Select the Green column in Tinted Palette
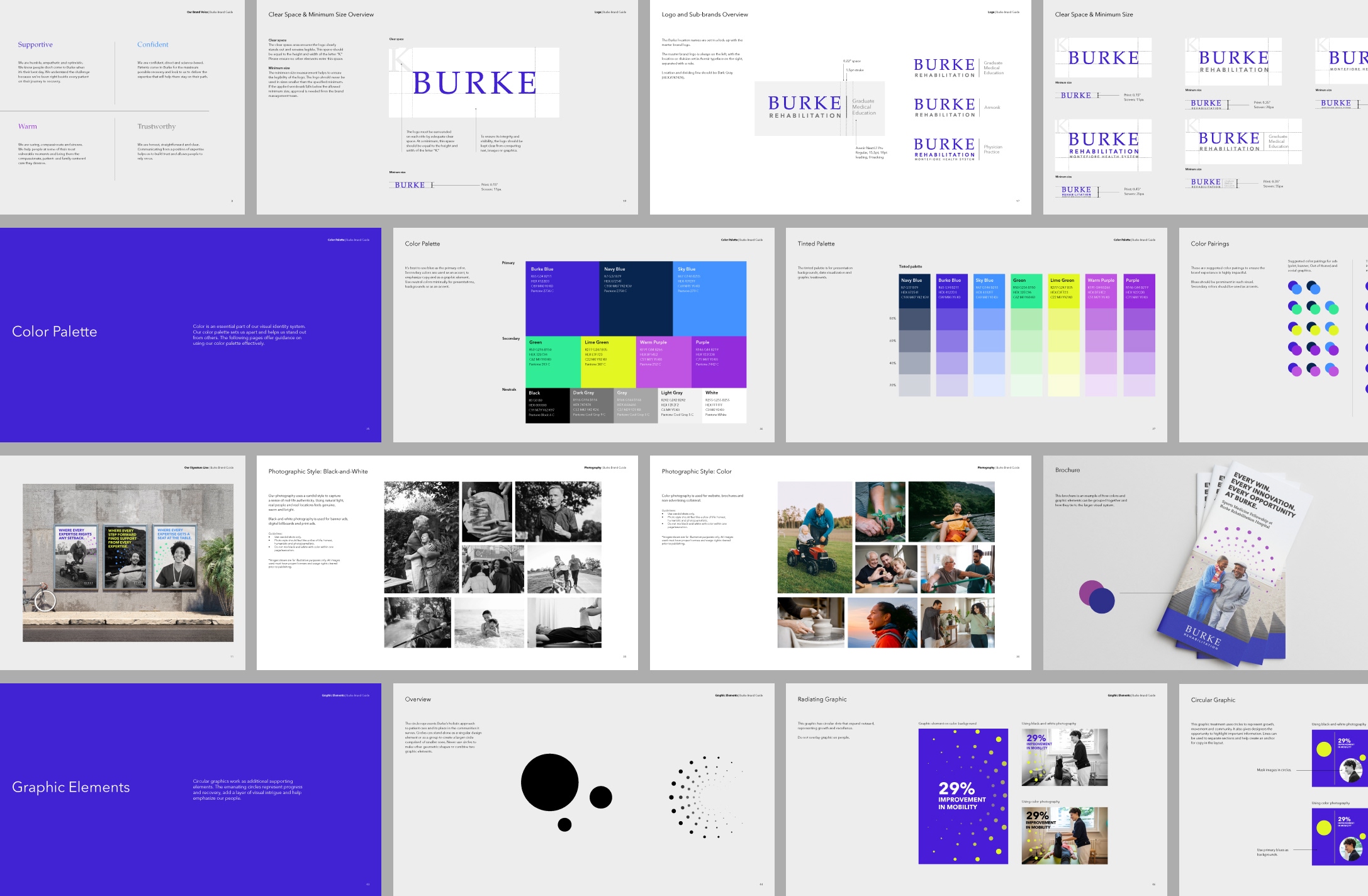The width and height of the screenshot is (1368, 896). point(1026,335)
